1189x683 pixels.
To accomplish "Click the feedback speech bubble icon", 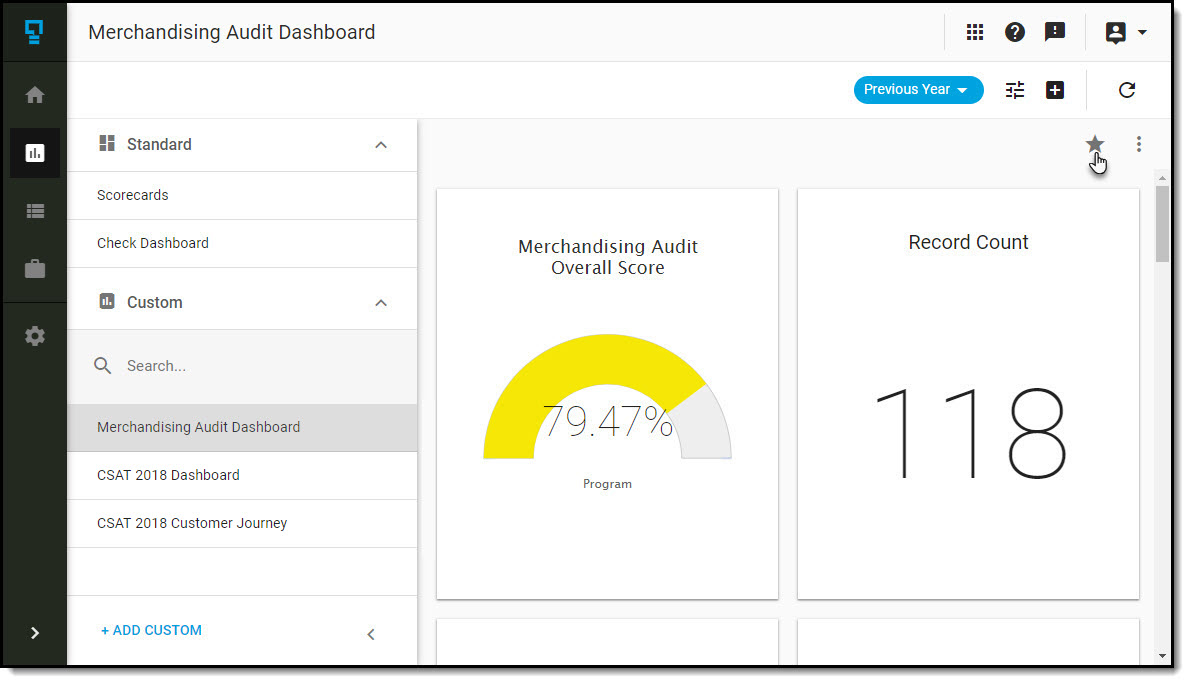I will 1055,31.
